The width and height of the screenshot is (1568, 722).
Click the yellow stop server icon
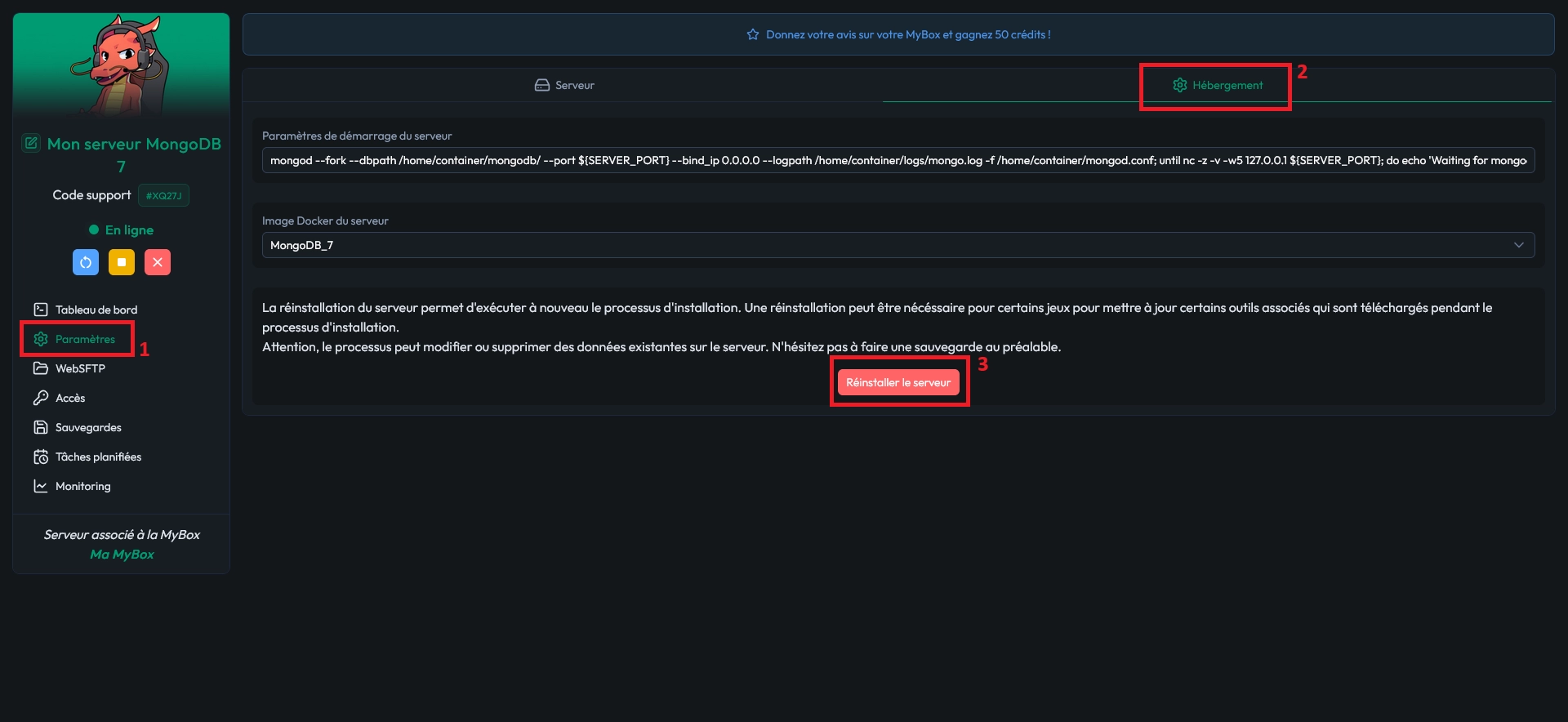pyautogui.click(x=122, y=262)
